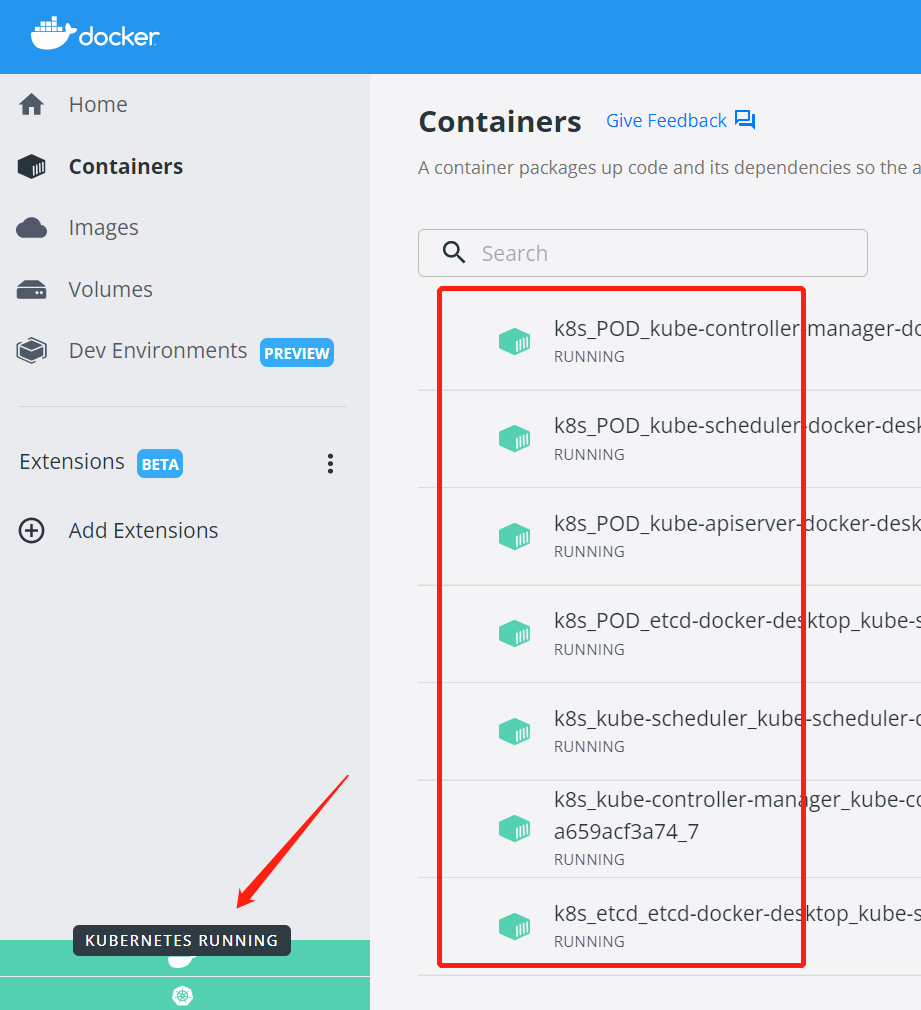921x1010 pixels.
Task: Open Dev Environments section
Action: (x=158, y=351)
